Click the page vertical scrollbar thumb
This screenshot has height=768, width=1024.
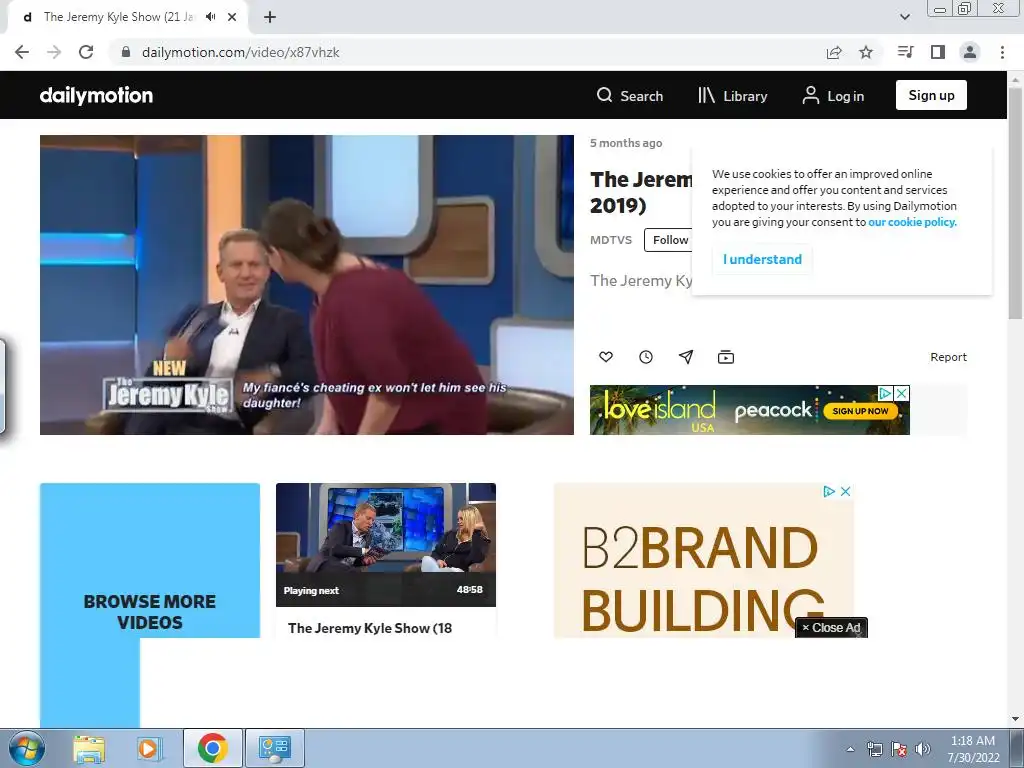[1015, 204]
